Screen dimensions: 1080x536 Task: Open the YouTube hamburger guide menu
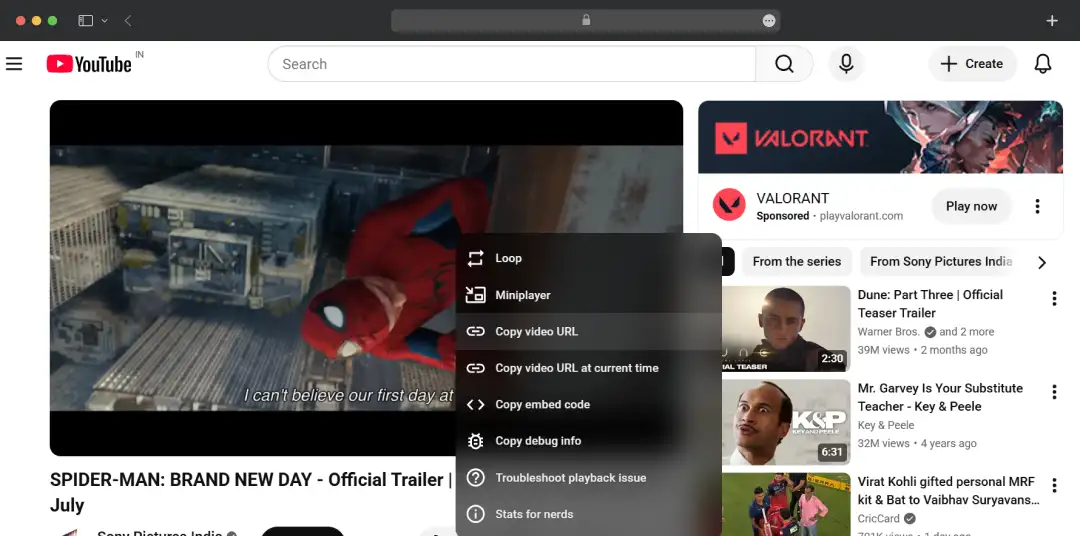tap(14, 64)
